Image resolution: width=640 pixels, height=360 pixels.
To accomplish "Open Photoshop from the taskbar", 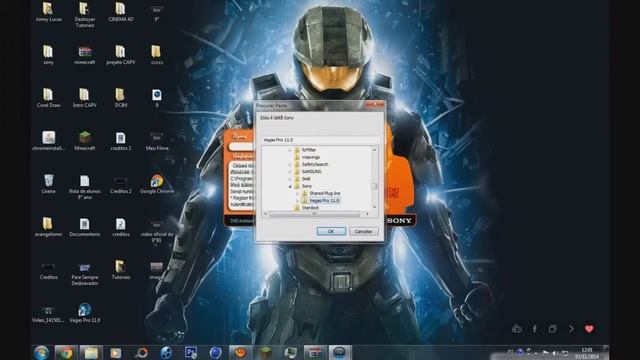I will [x=191, y=353].
